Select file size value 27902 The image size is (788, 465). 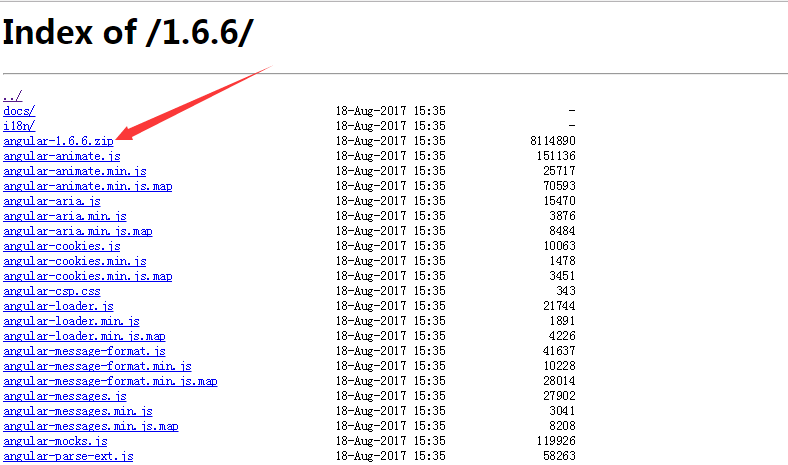click(559, 396)
